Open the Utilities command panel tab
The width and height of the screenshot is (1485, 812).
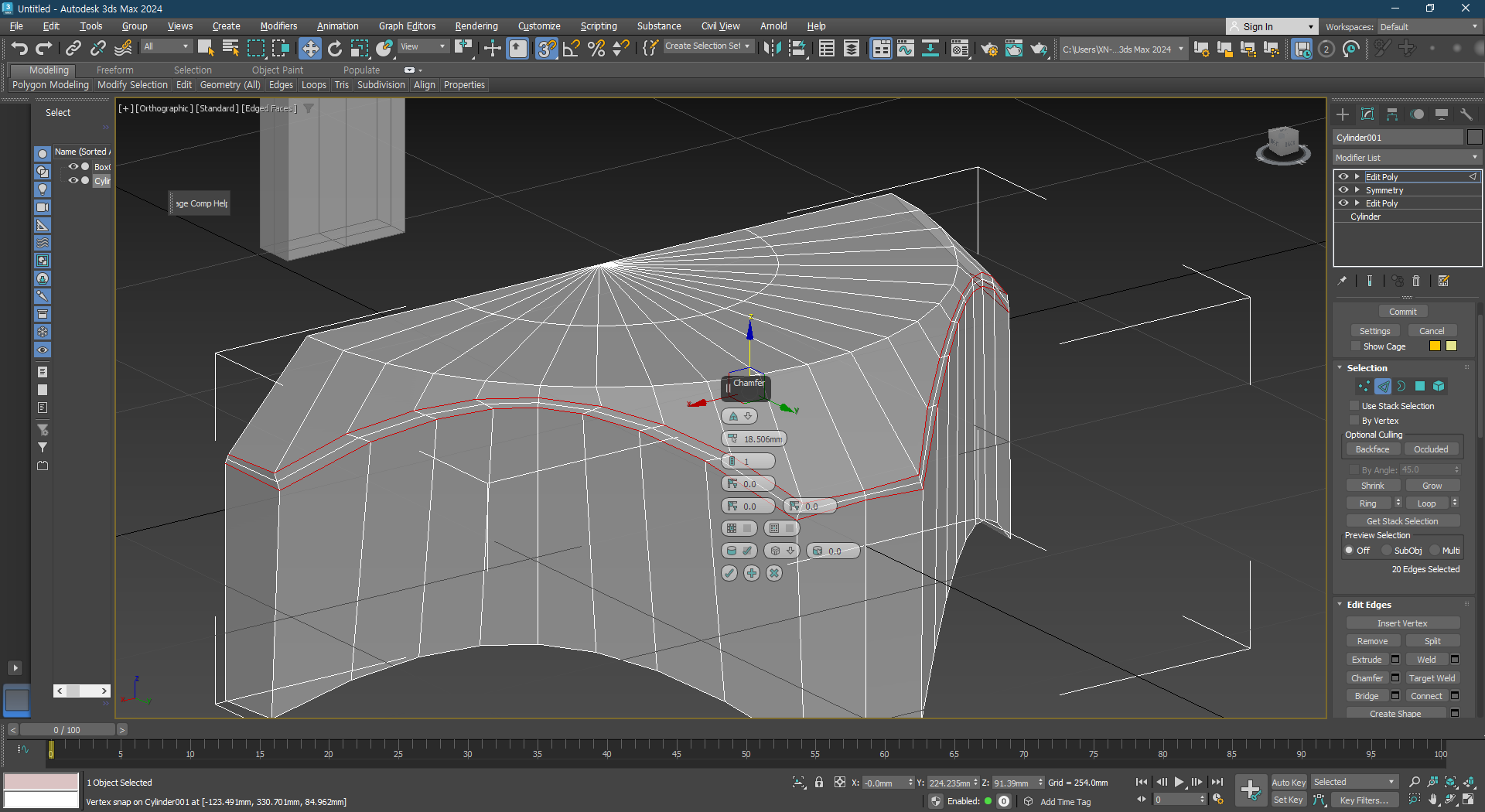pos(1466,114)
